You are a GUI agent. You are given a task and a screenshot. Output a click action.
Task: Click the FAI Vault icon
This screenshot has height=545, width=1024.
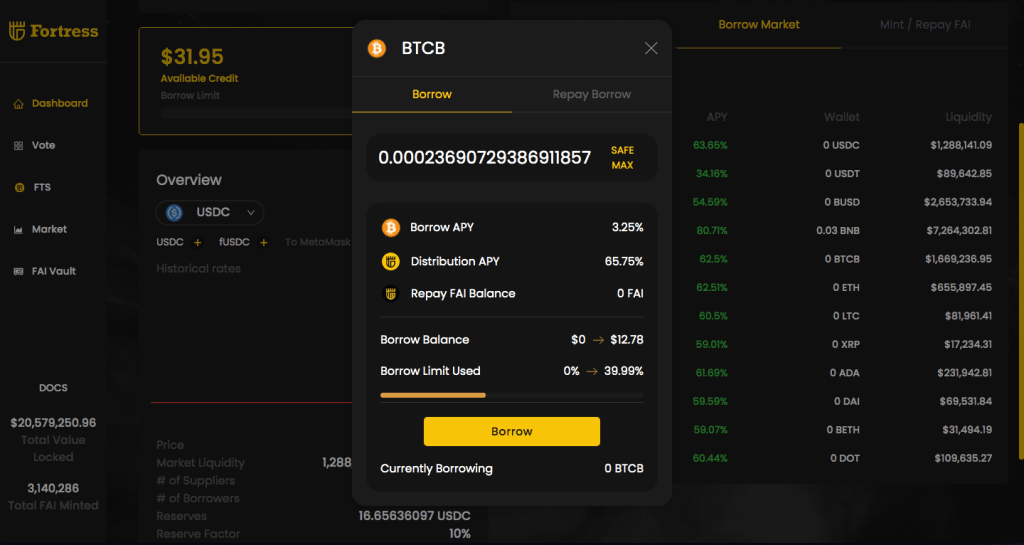(x=18, y=272)
